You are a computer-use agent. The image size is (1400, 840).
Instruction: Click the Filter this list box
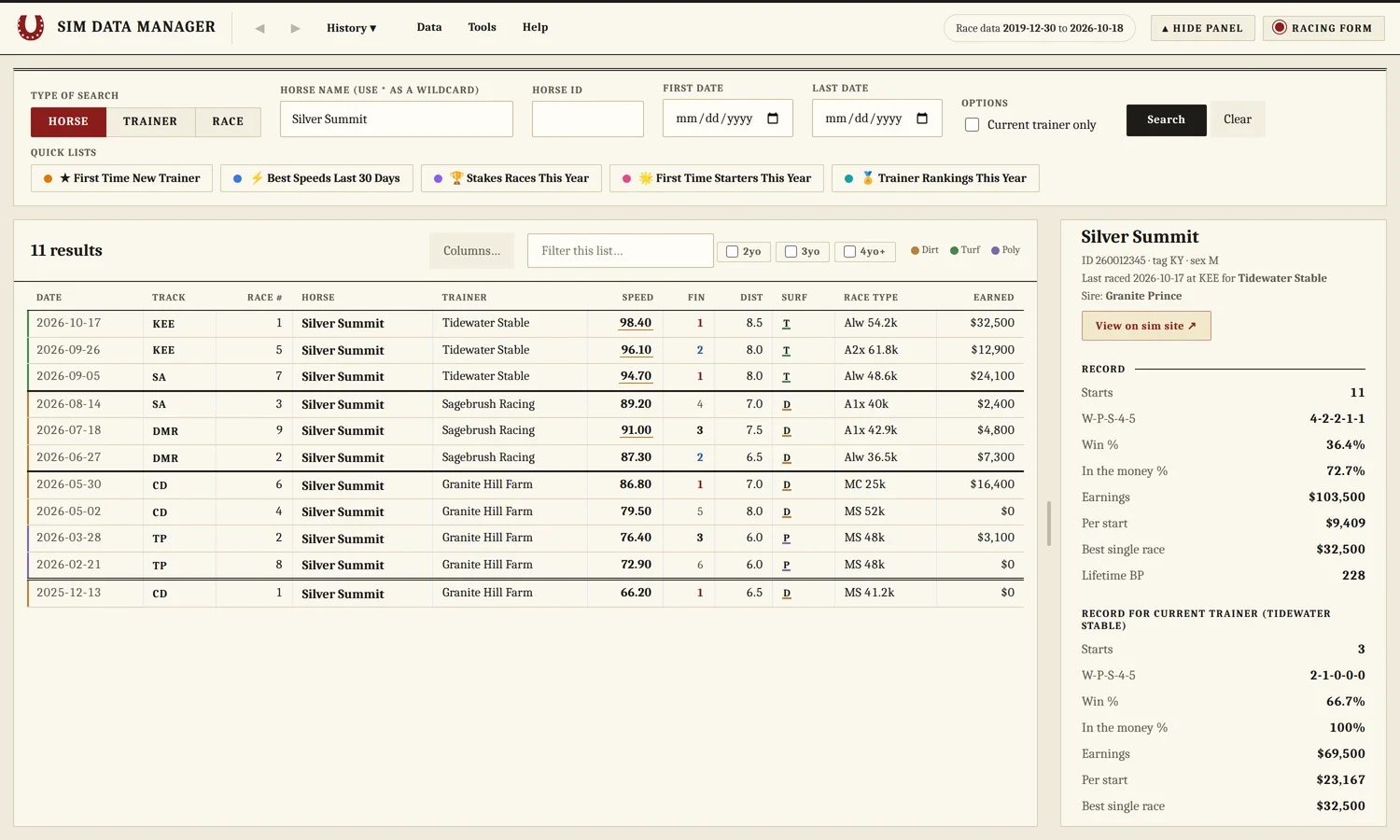(x=621, y=251)
